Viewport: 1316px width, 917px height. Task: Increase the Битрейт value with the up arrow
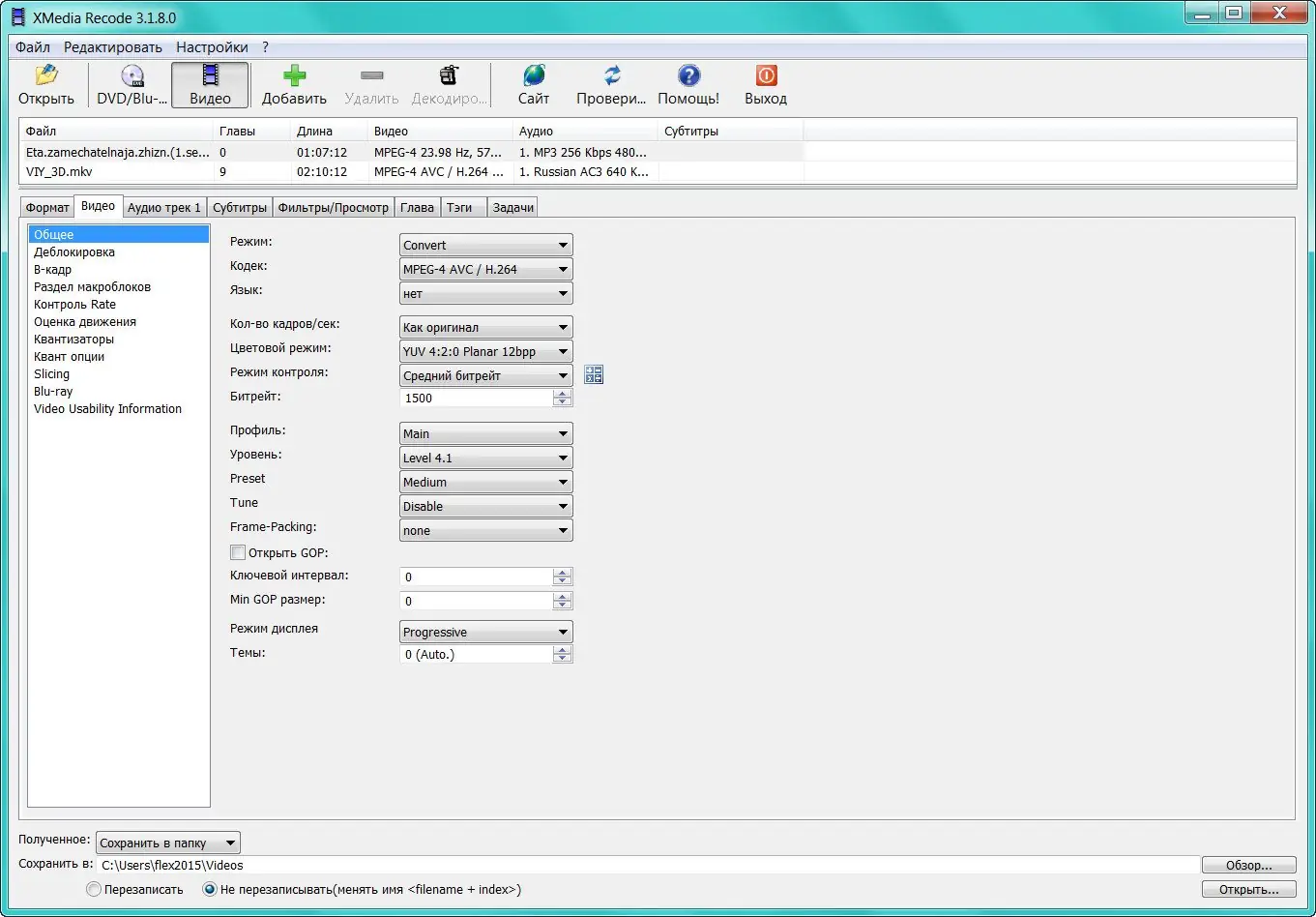[563, 393]
